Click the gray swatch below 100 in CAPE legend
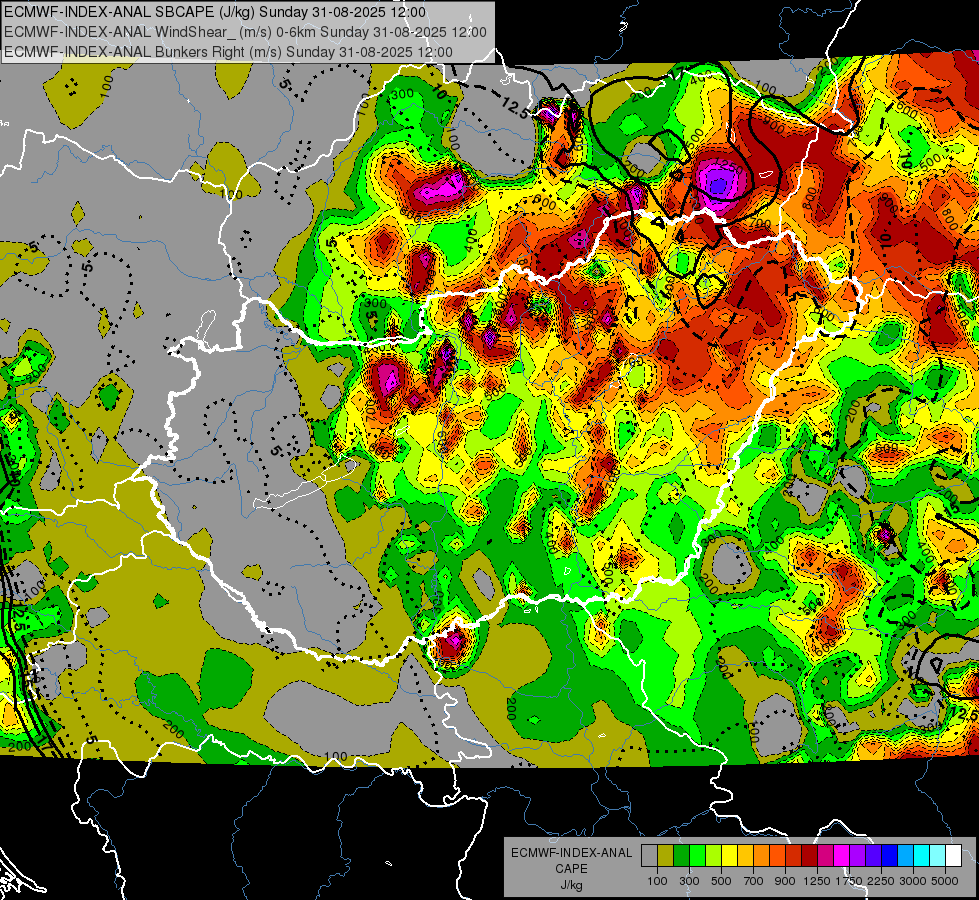This screenshot has width=979, height=900. tap(649, 855)
